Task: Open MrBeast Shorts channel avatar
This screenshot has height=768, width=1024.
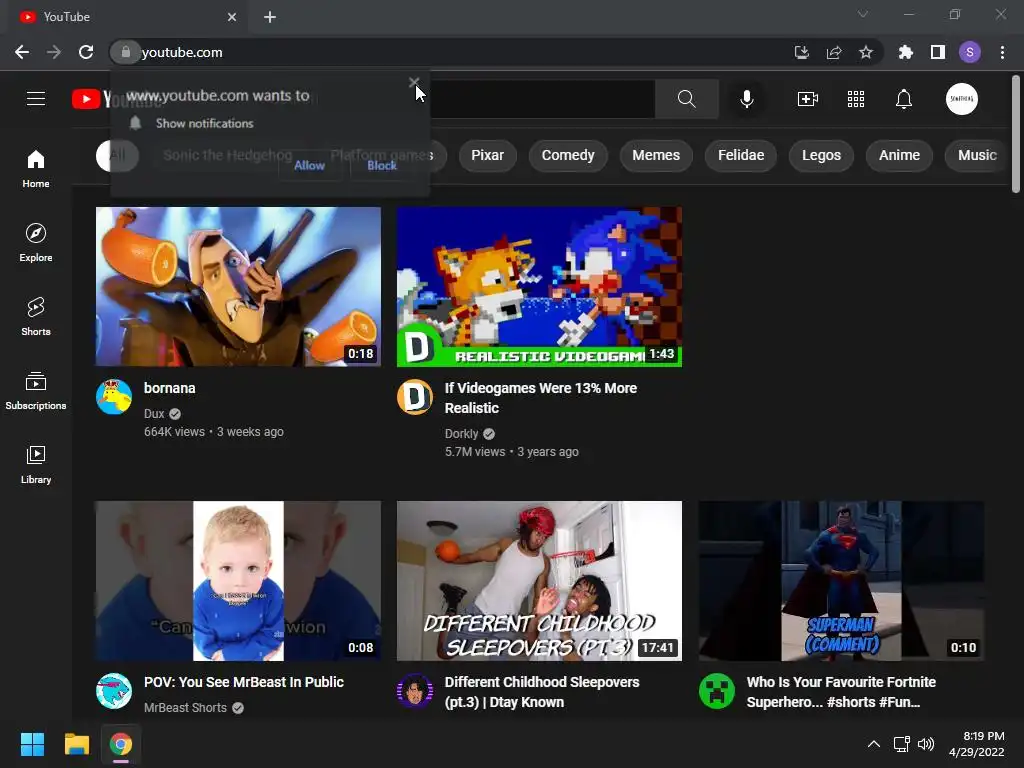Action: click(114, 690)
